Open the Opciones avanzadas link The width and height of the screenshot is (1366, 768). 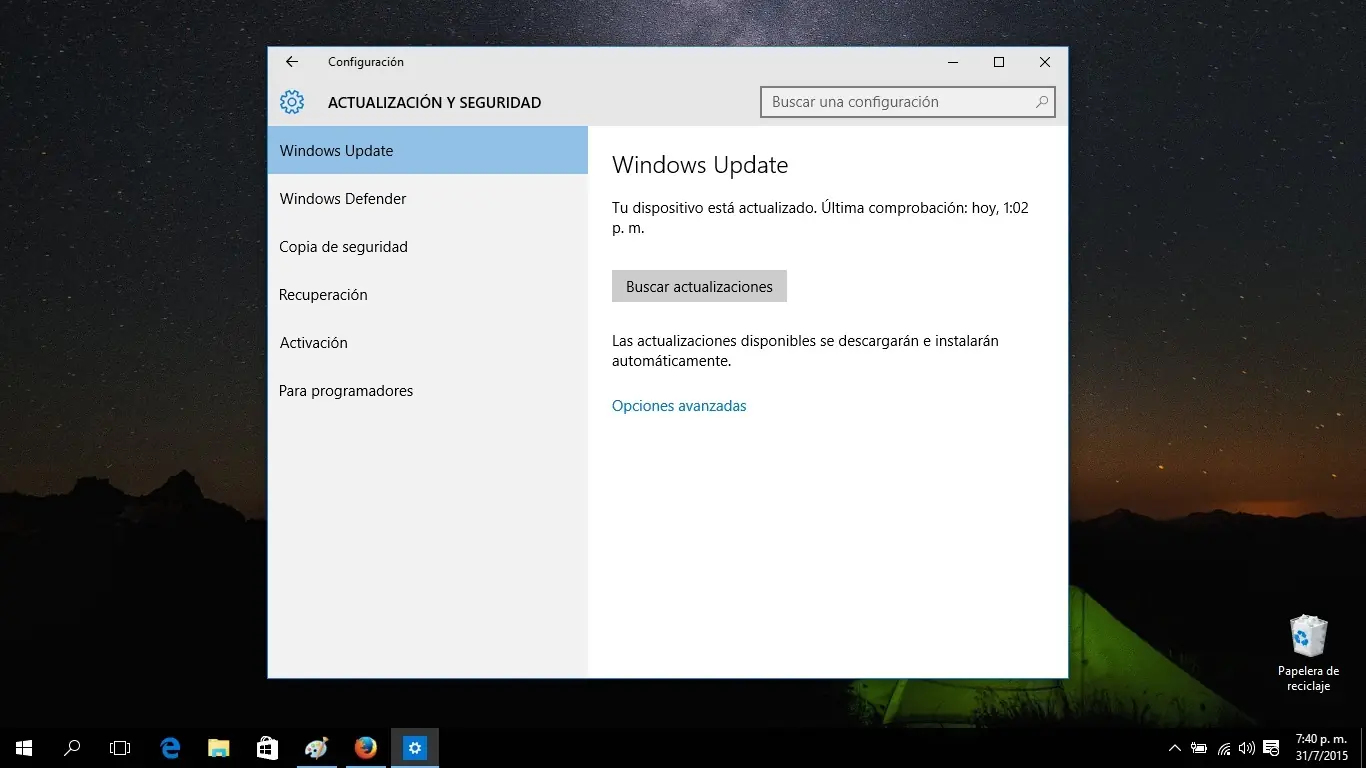coord(679,406)
